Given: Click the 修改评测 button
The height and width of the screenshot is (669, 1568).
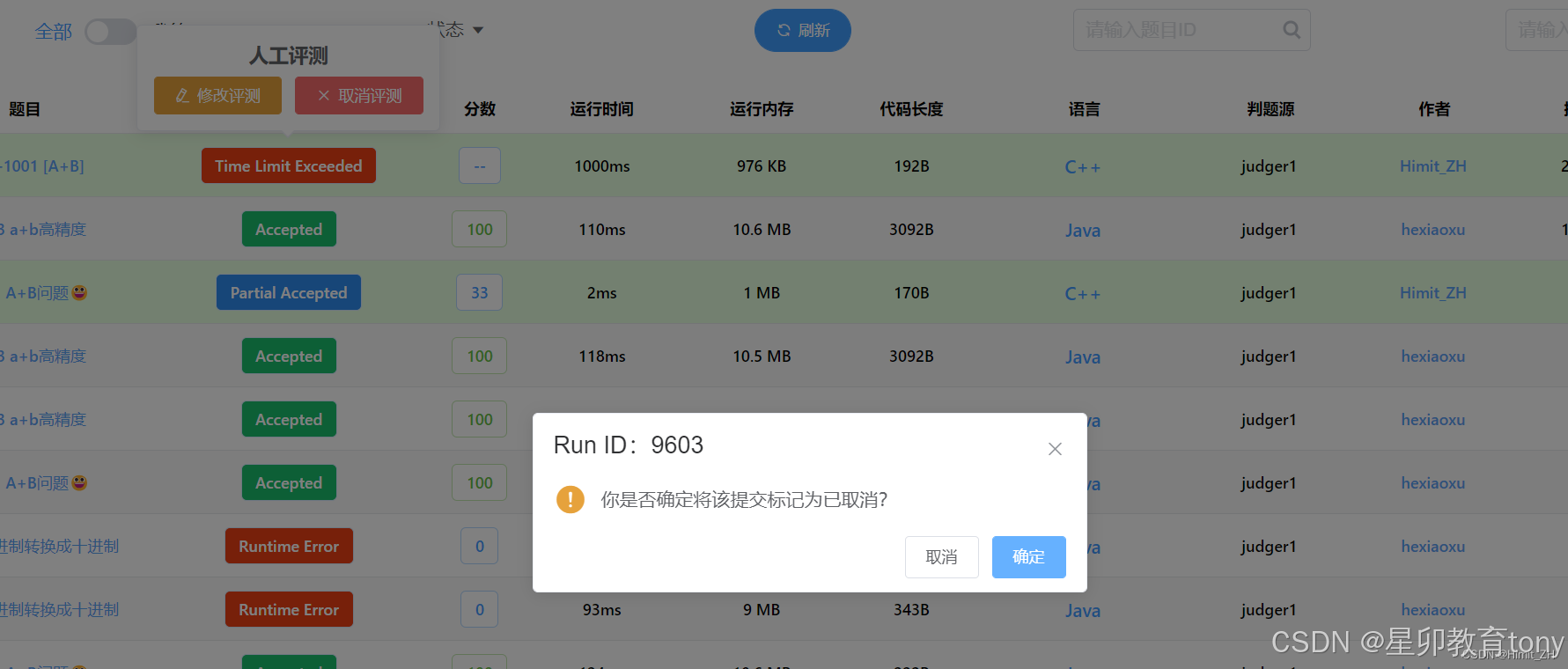Looking at the screenshot, I should click(217, 95).
